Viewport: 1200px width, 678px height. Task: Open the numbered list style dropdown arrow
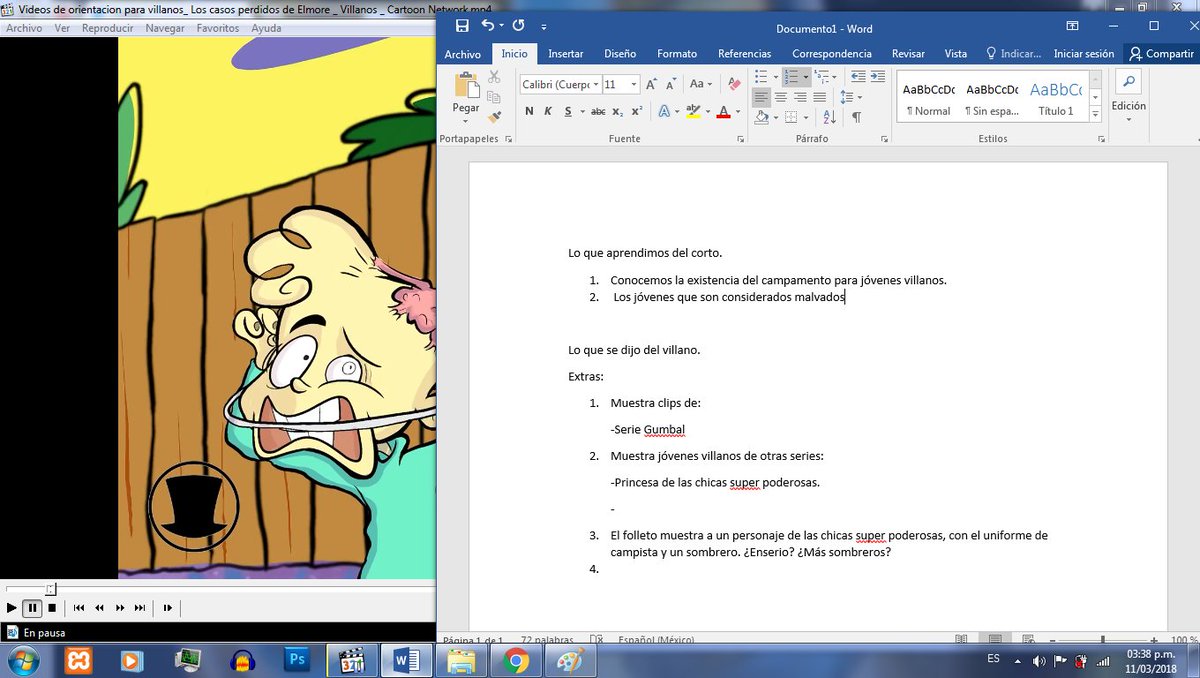click(x=806, y=77)
